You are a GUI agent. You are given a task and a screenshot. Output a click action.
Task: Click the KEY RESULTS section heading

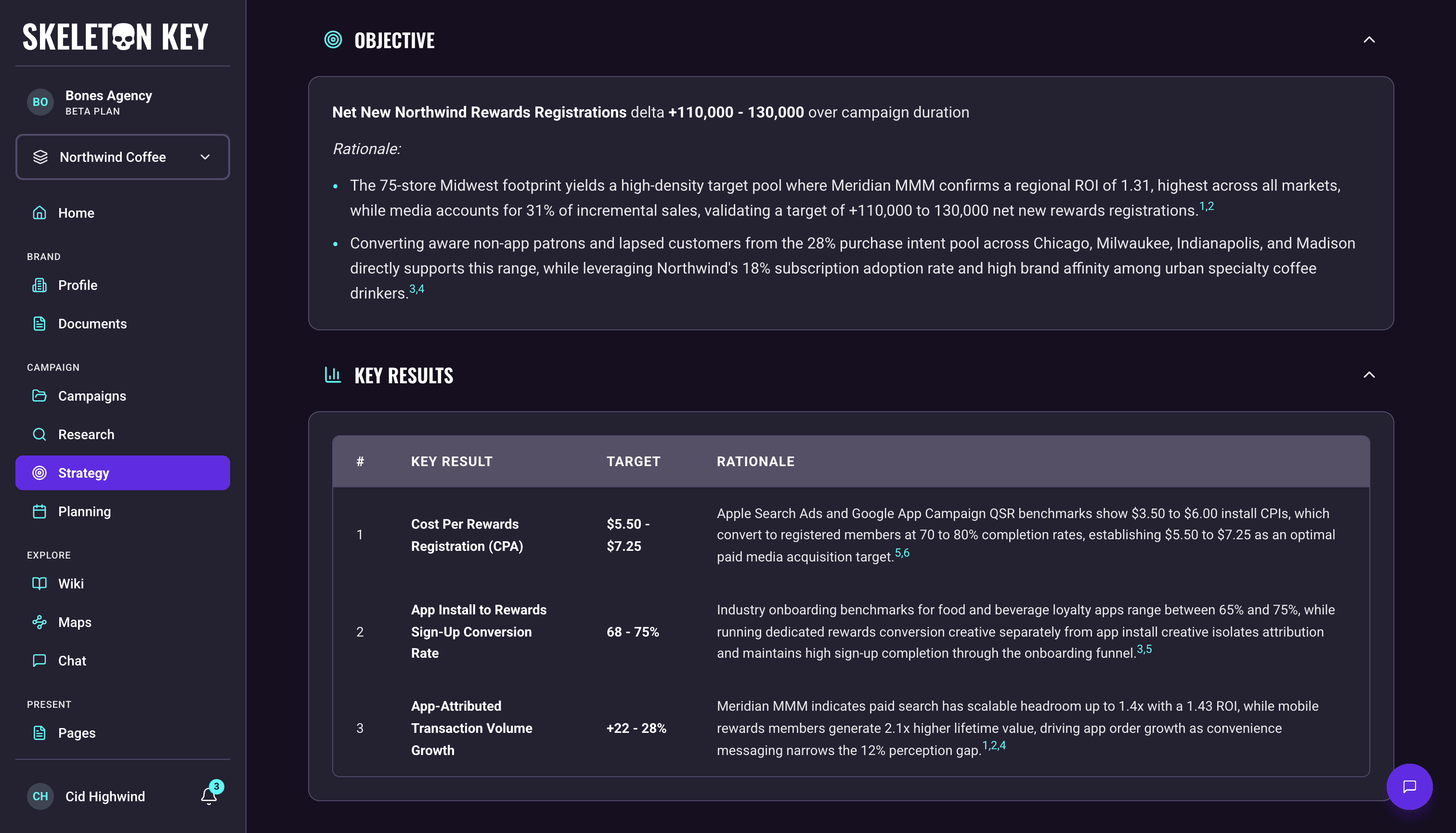click(x=404, y=375)
